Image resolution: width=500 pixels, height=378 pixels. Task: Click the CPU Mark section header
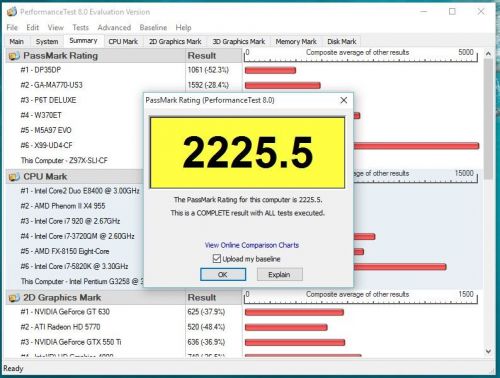click(x=75, y=177)
